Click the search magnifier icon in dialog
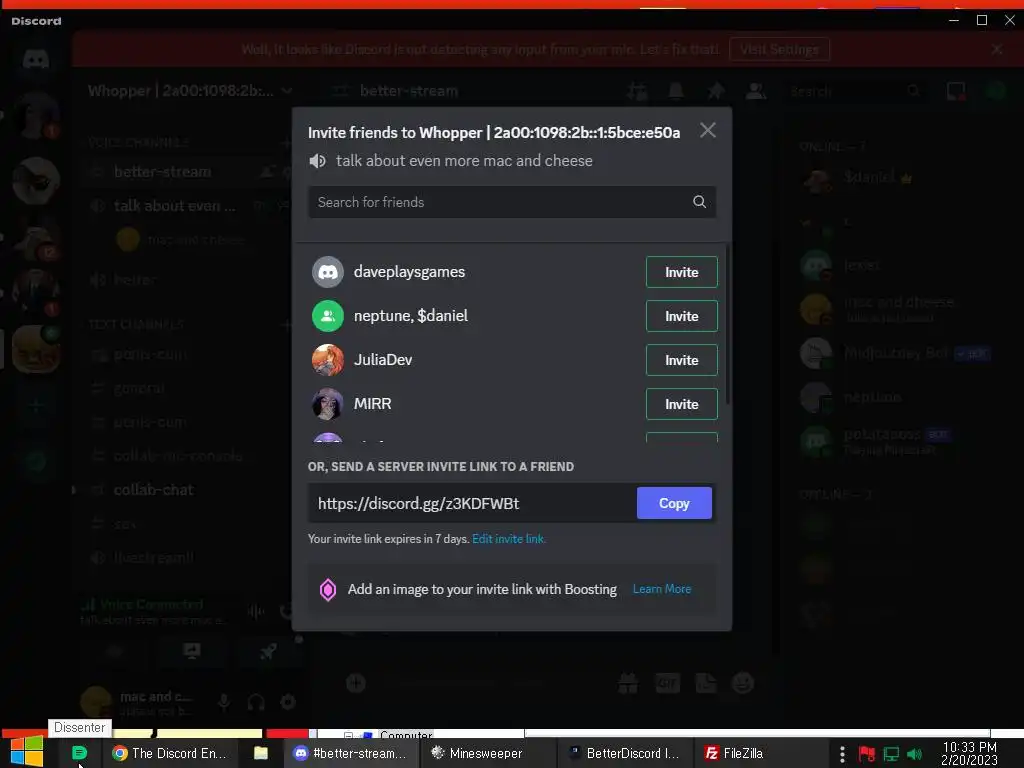This screenshot has height=768, width=1024. 699,202
